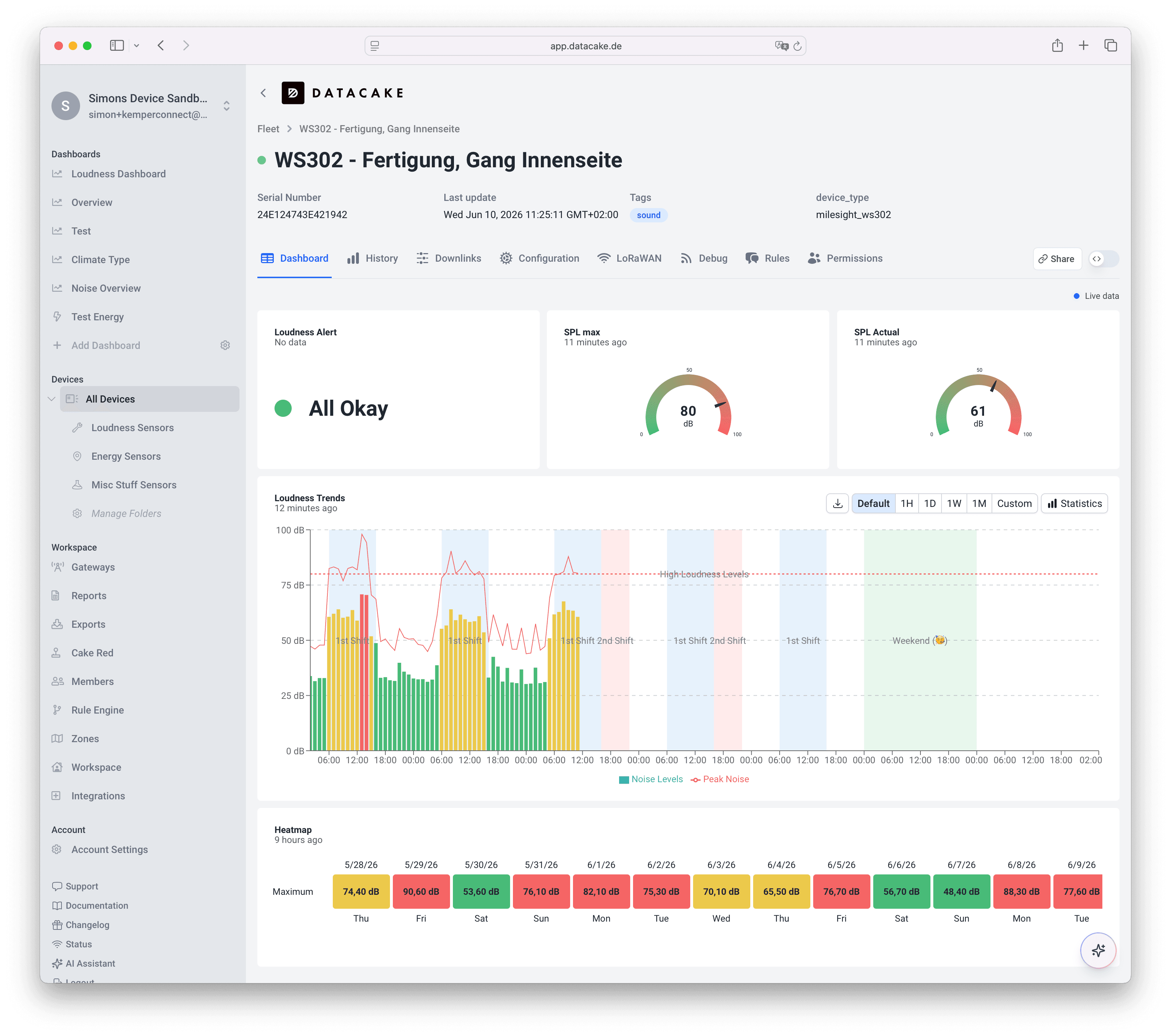The height and width of the screenshot is (1036, 1171).
Task: Click the Safari sidebar toggle icon
Action: (117, 45)
